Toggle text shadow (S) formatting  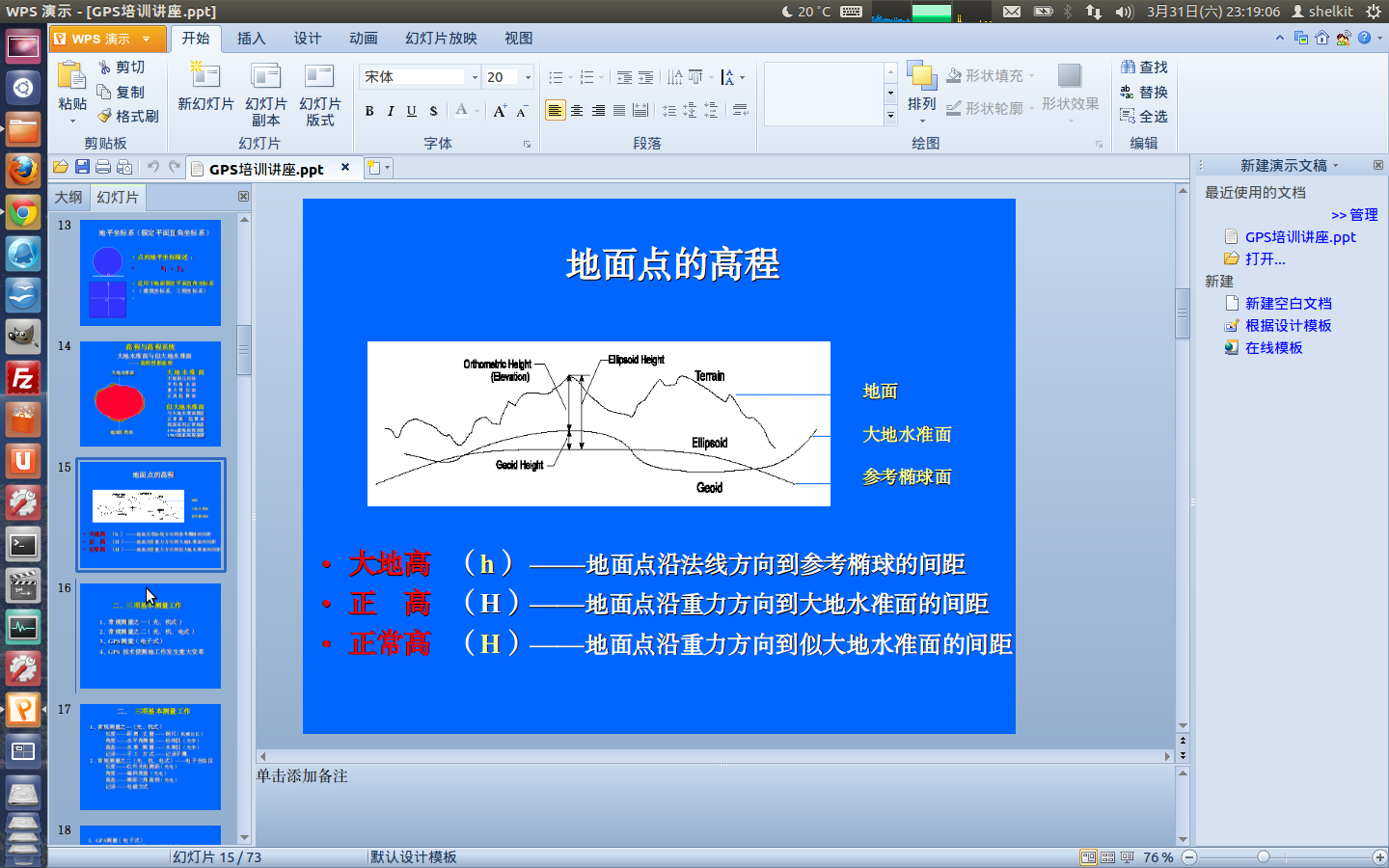(433, 111)
